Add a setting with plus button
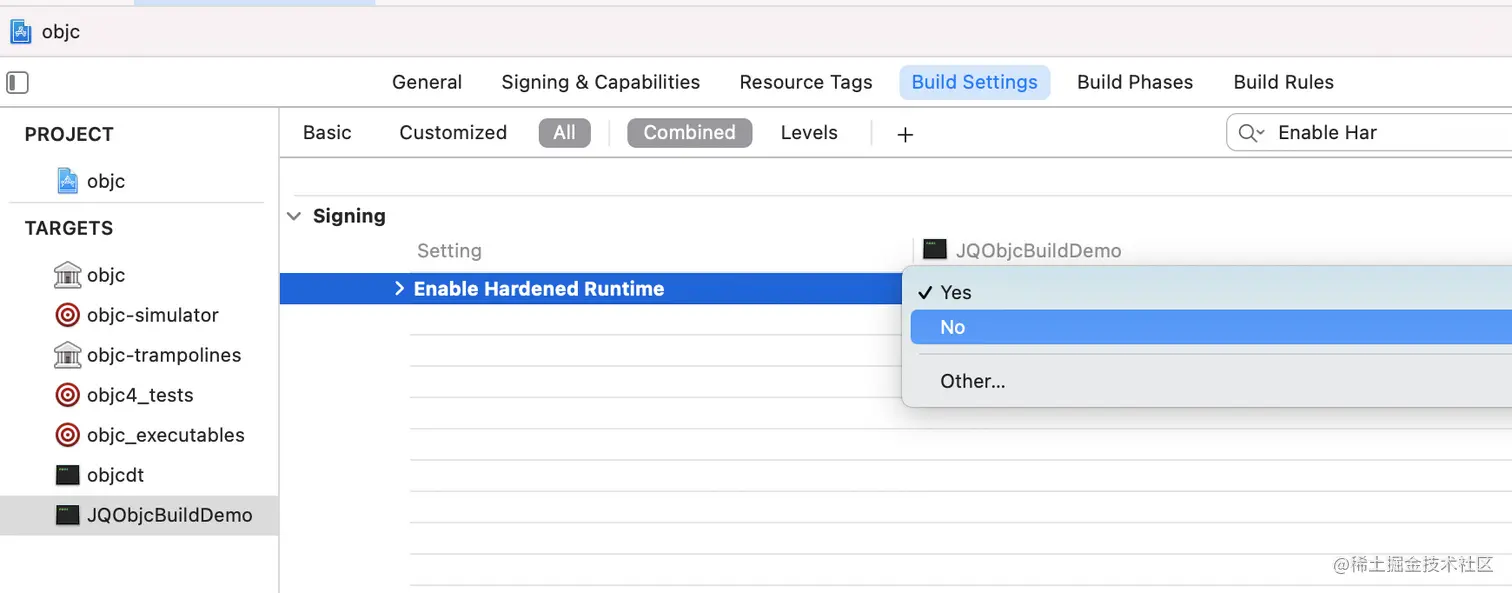Viewport: 1512px width, 593px height. click(905, 134)
